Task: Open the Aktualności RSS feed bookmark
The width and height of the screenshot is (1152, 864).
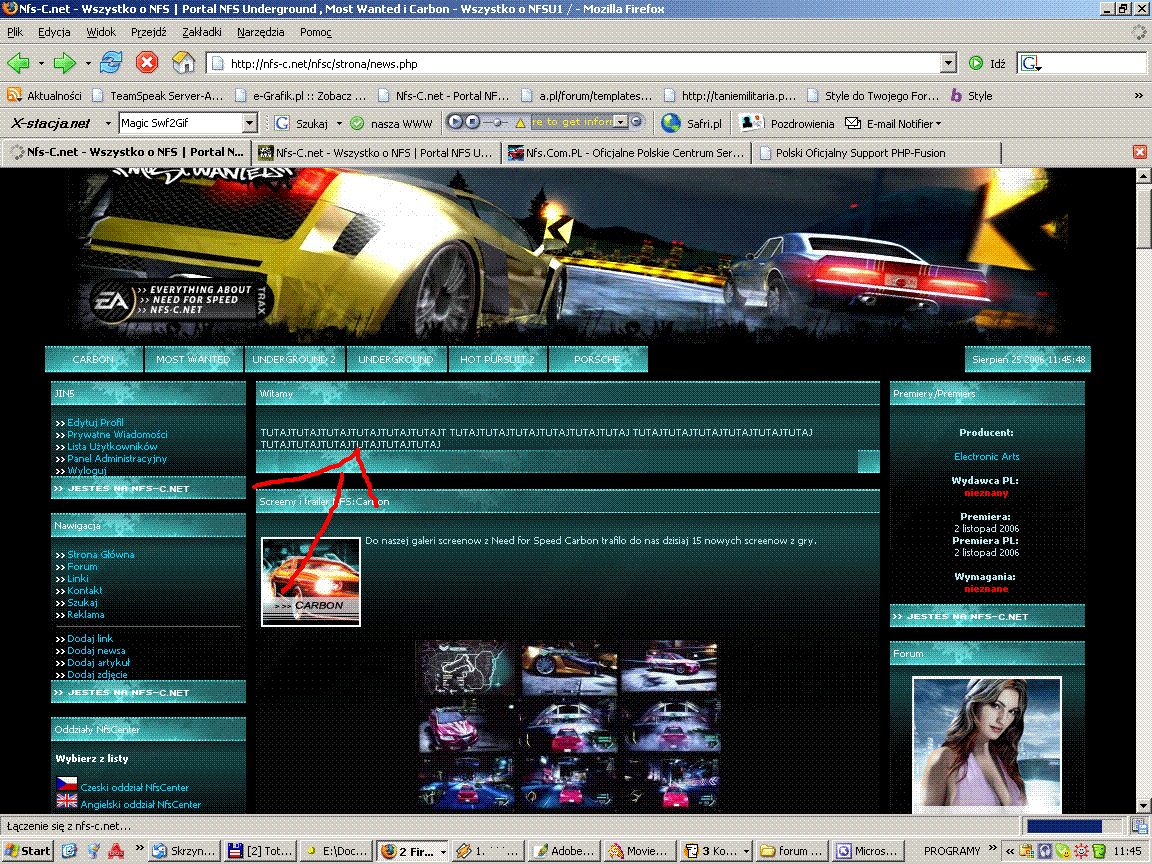Action: click(x=44, y=96)
